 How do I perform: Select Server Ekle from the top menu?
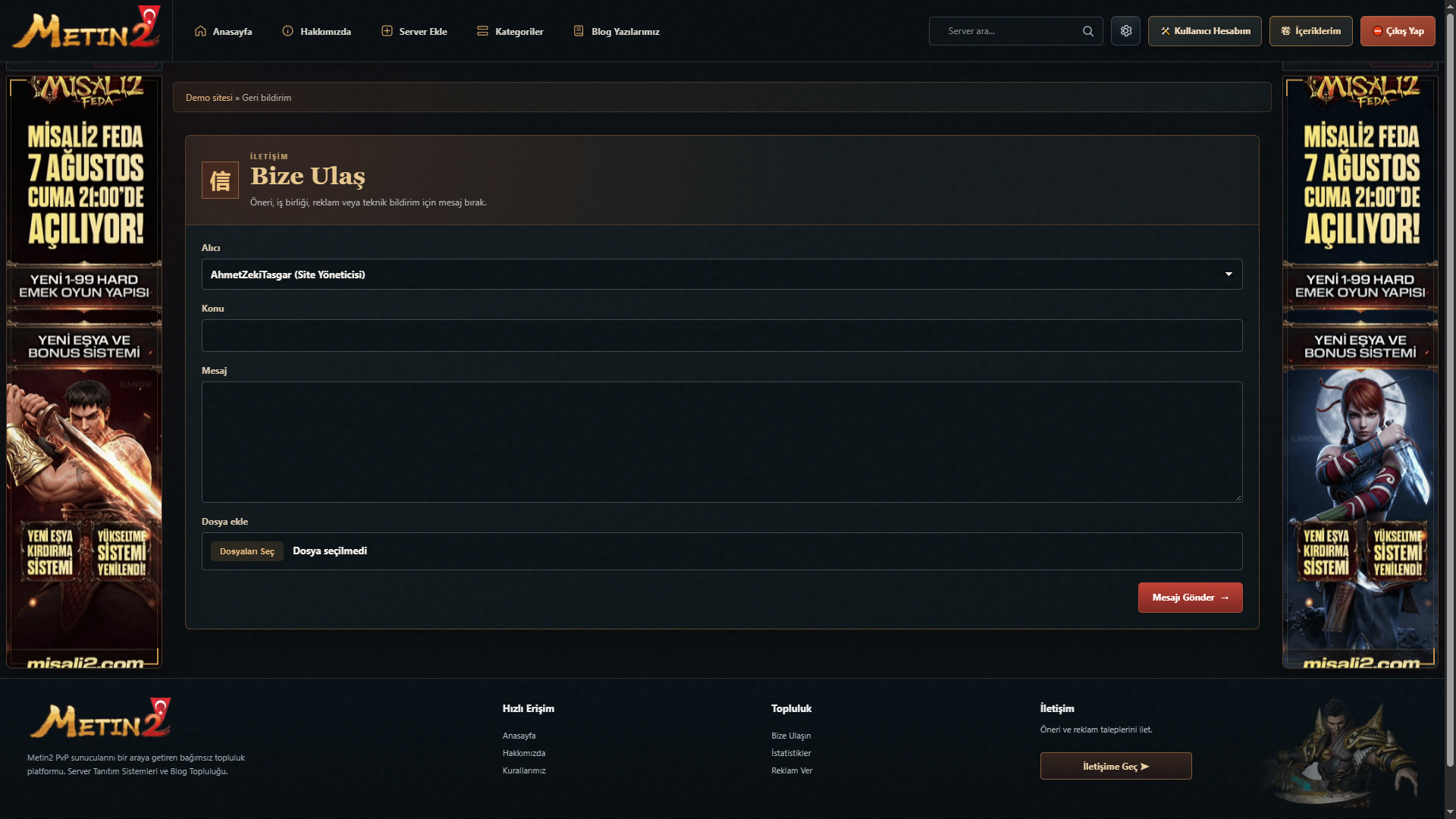pos(414,31)
